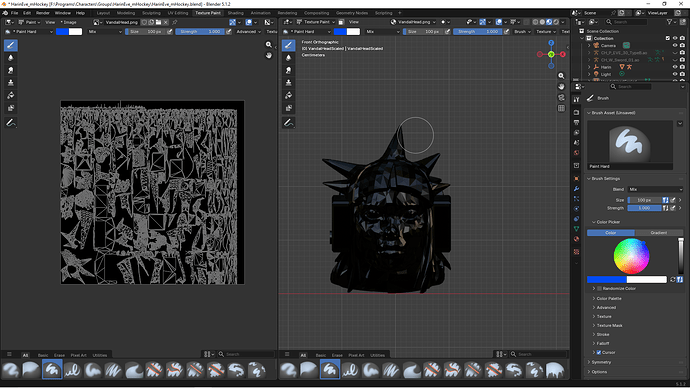
Task: Select the Clone tool in 3D viewport toolbar
Action: (x=289, y=83)
